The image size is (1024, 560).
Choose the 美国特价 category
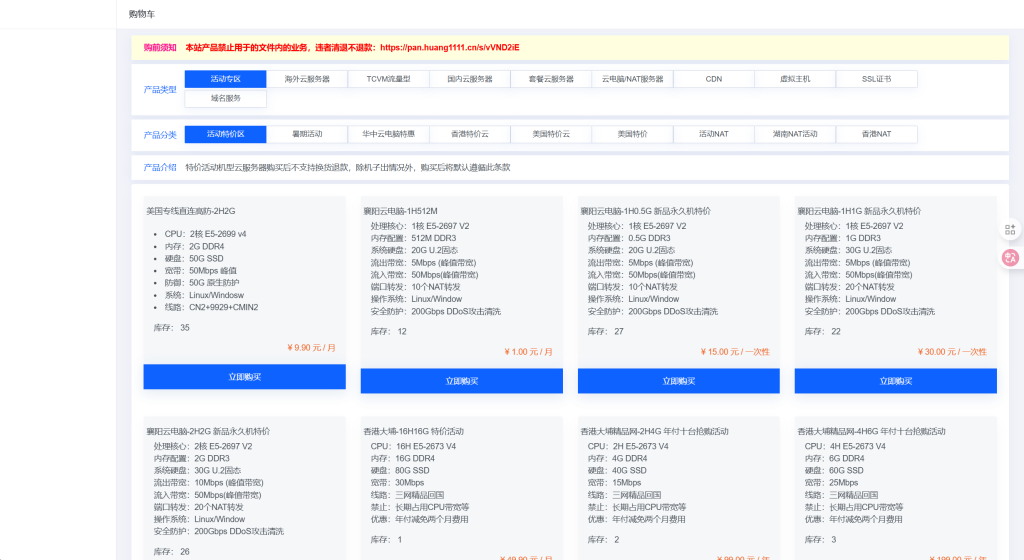(632, 134)
